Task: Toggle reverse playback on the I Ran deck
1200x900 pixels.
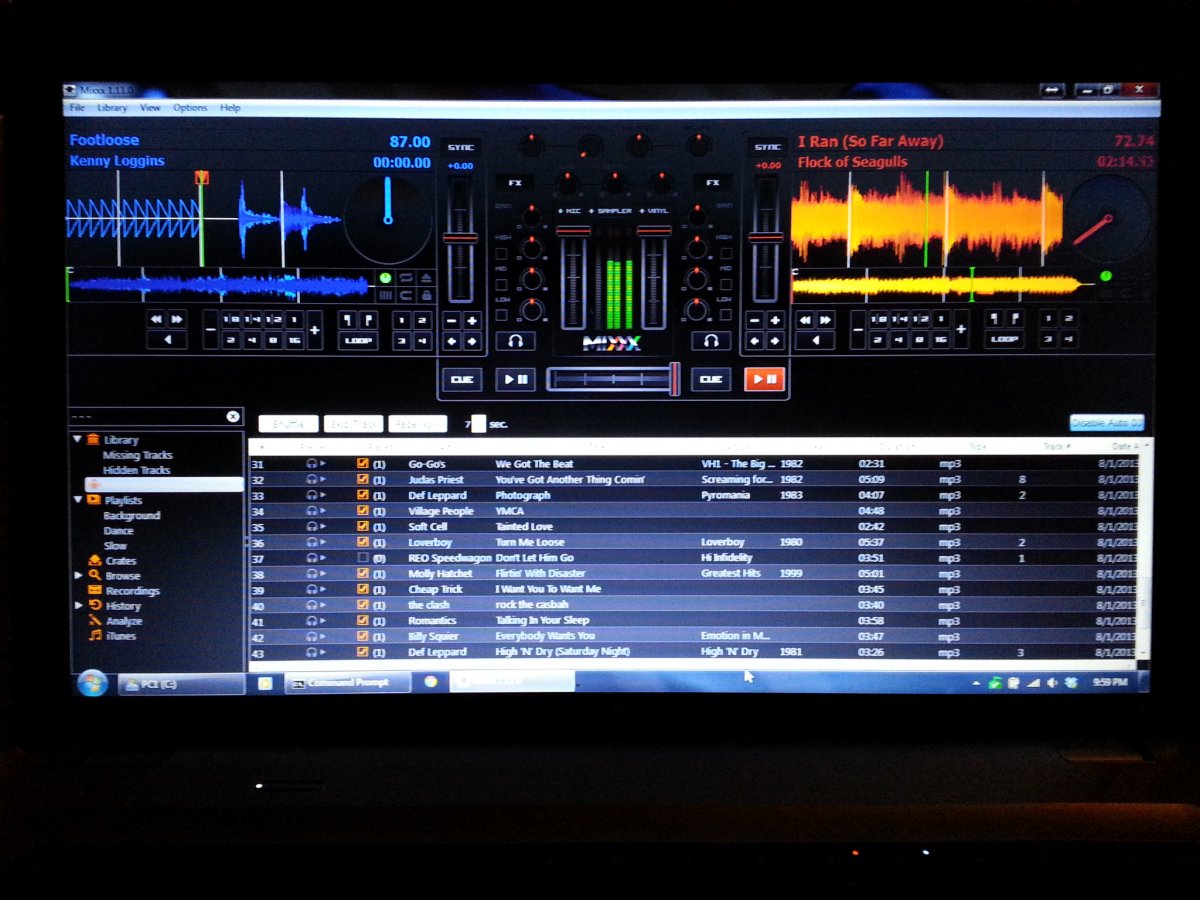Action: tap(815, 340)
